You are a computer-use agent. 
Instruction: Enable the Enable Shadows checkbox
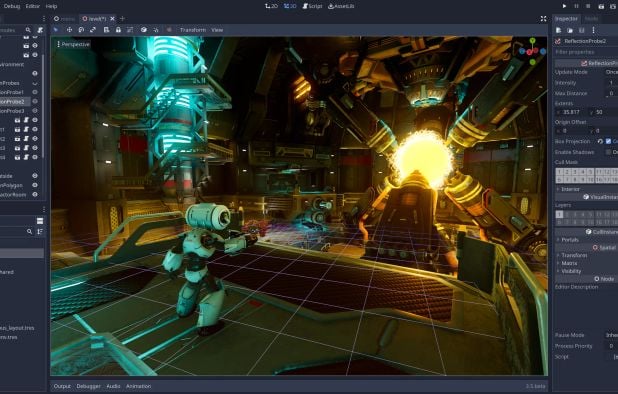point(608,152)
